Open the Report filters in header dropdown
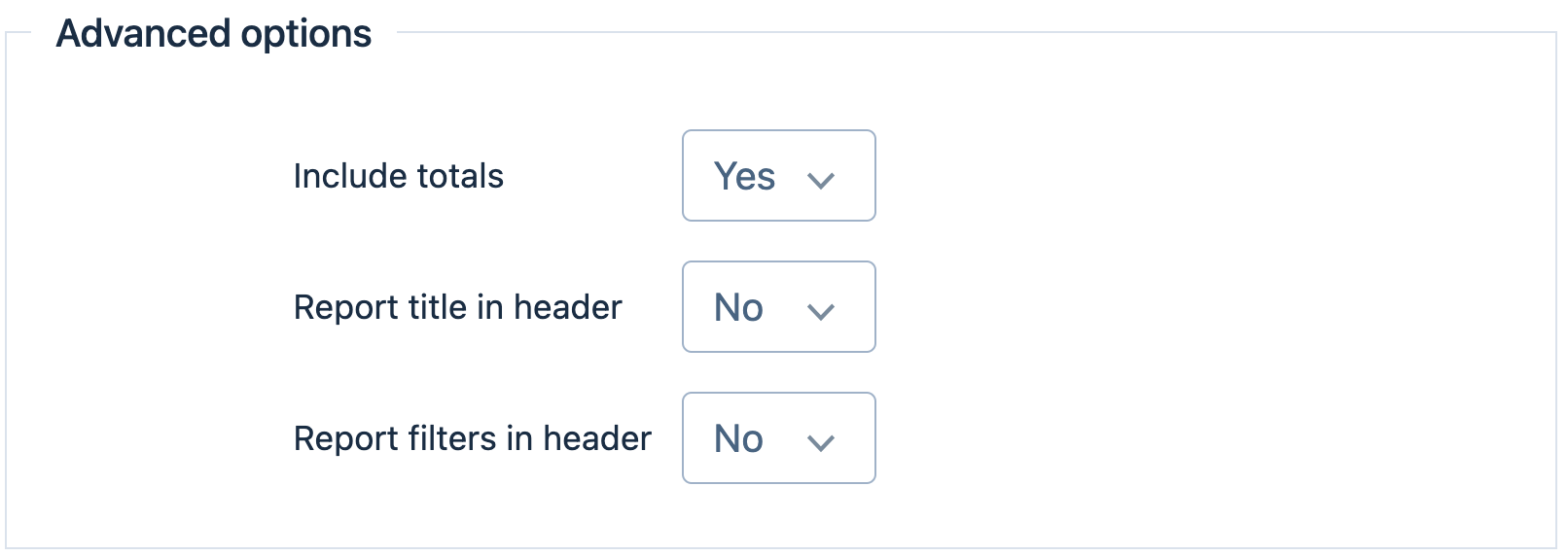 778,438
